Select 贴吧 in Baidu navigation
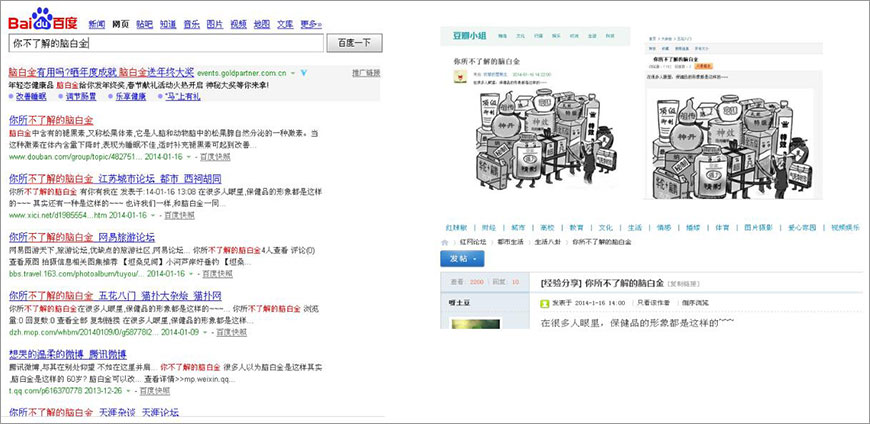870x424 pixels. (x=144, y=23)
